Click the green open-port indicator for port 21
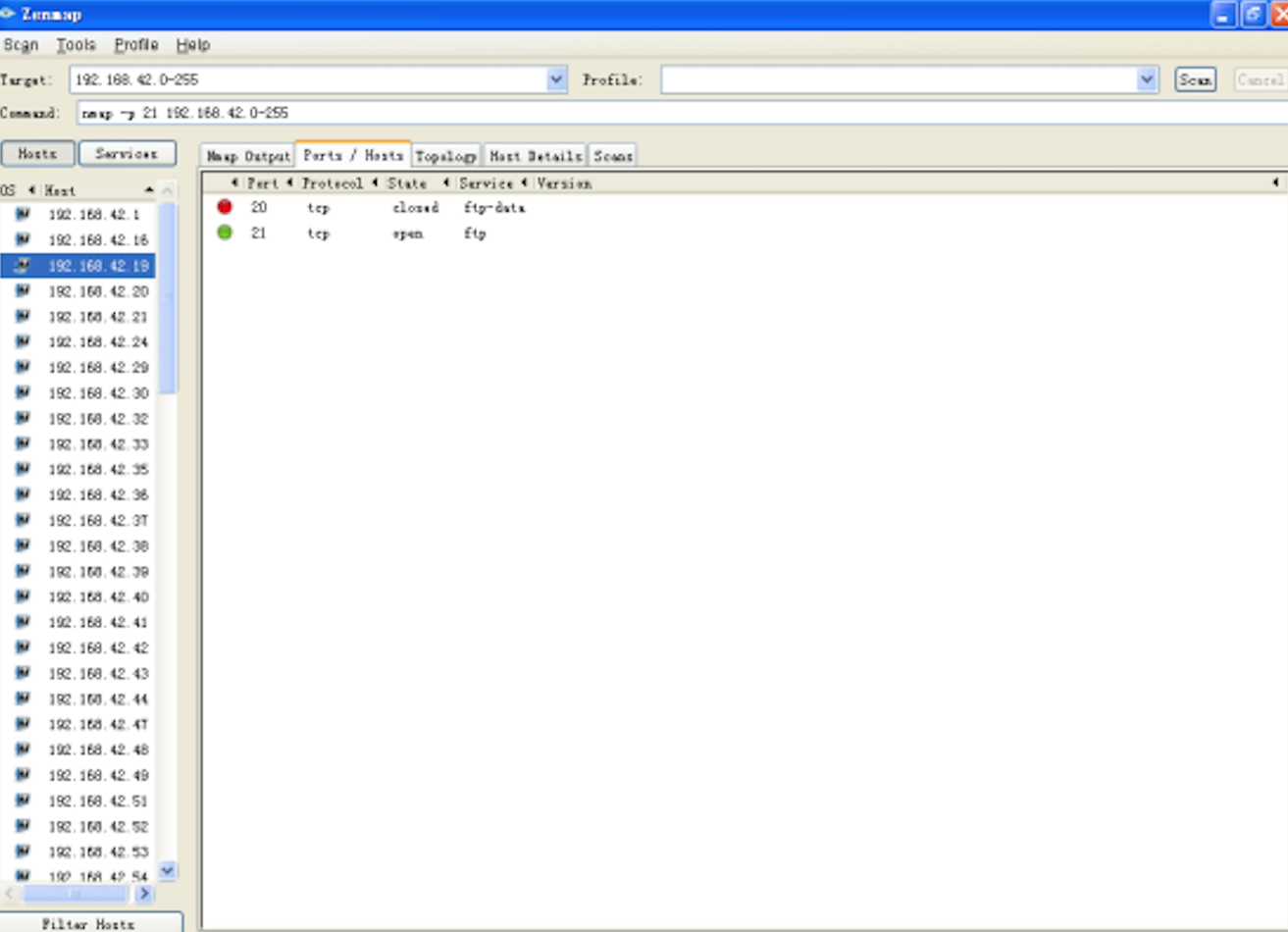The image size is (1288, 932). click(225, 233)
